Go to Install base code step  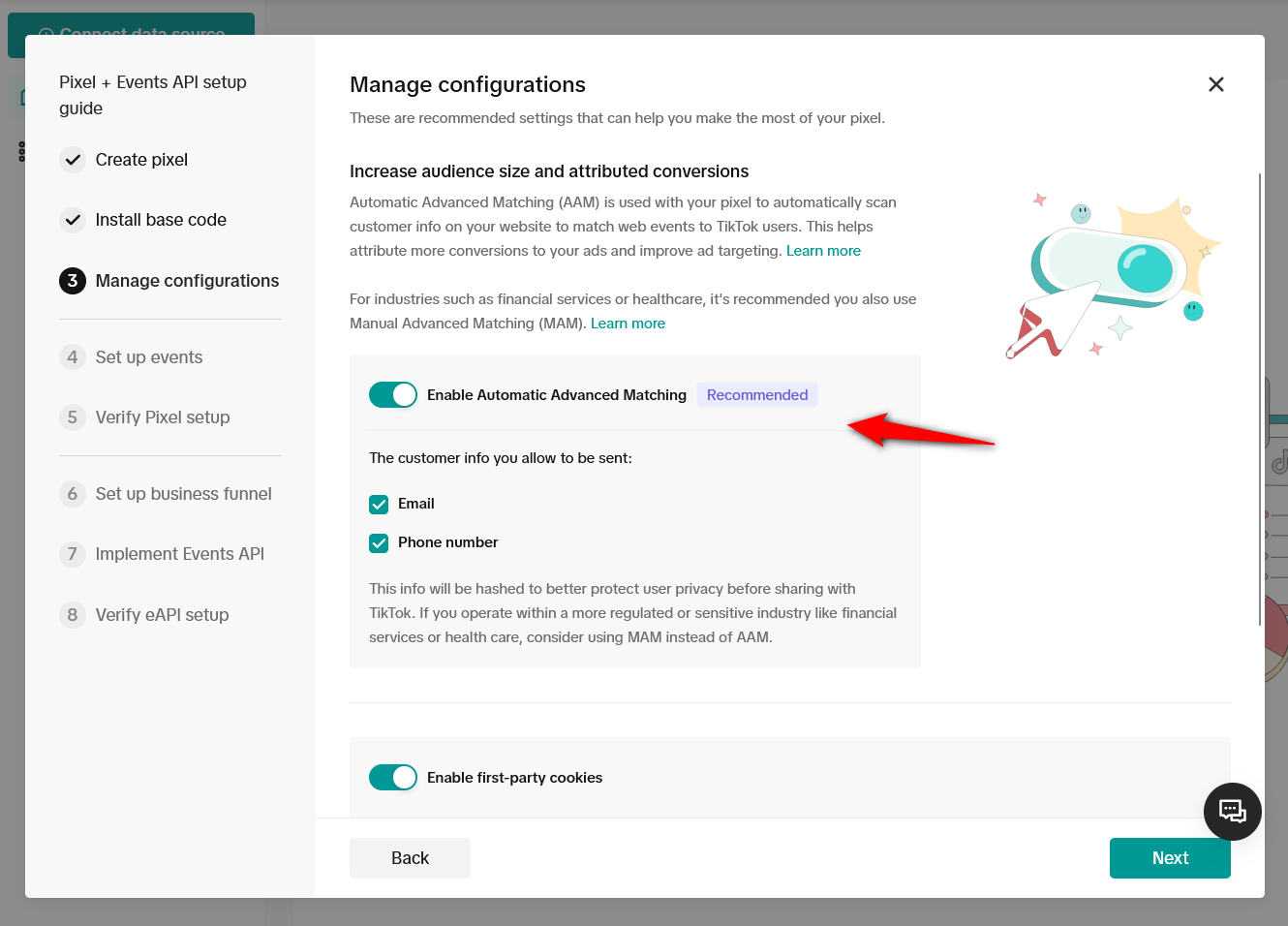coord(161,220)
